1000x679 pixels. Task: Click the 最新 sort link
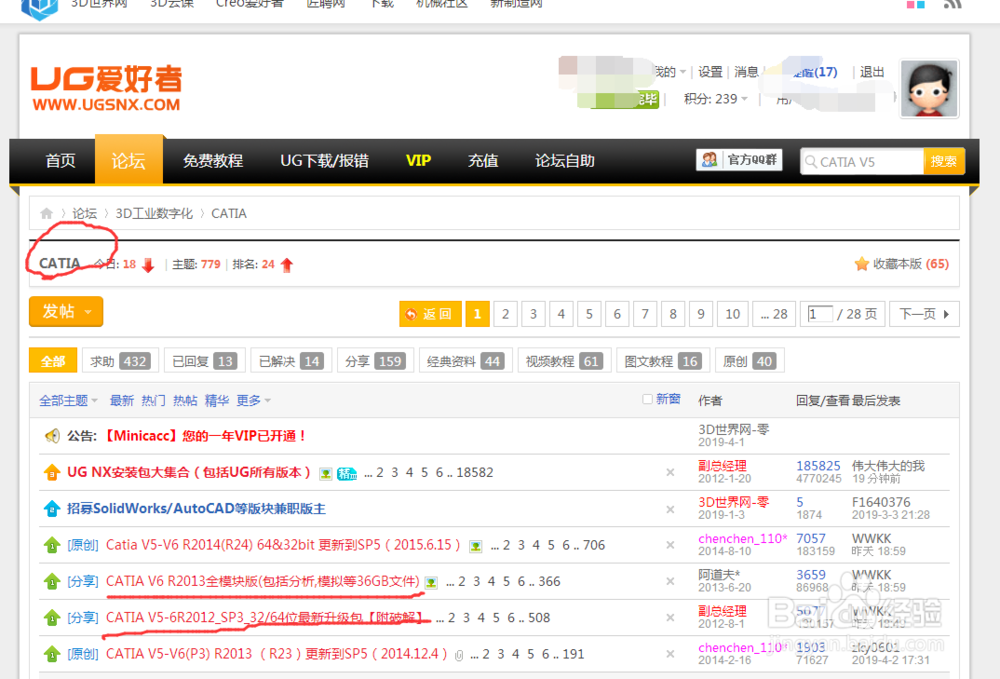point(122,401)
